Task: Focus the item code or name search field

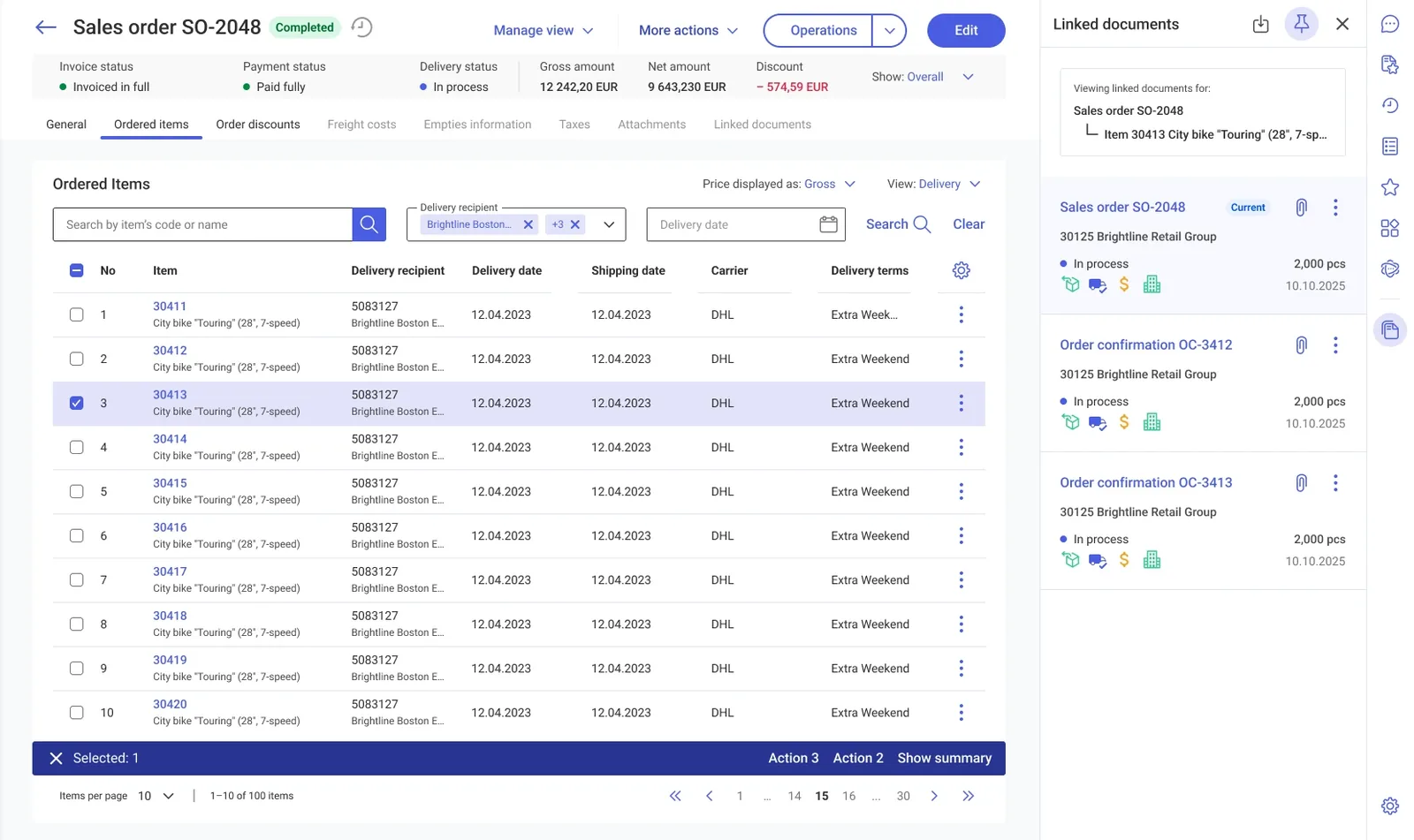Action: pos(202,224)
